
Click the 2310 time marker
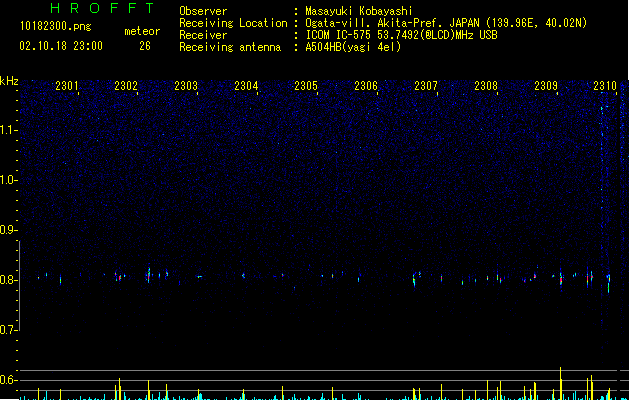pyautogui.click(x=605, y=86)
